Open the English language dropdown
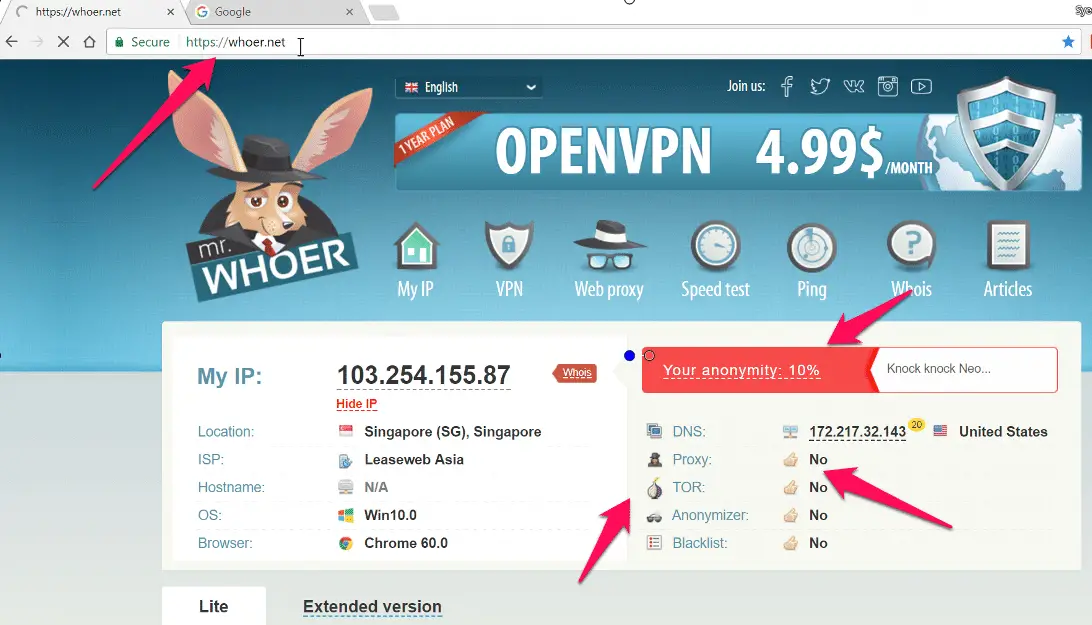The image size is (1092, 625). pos(469,87)
